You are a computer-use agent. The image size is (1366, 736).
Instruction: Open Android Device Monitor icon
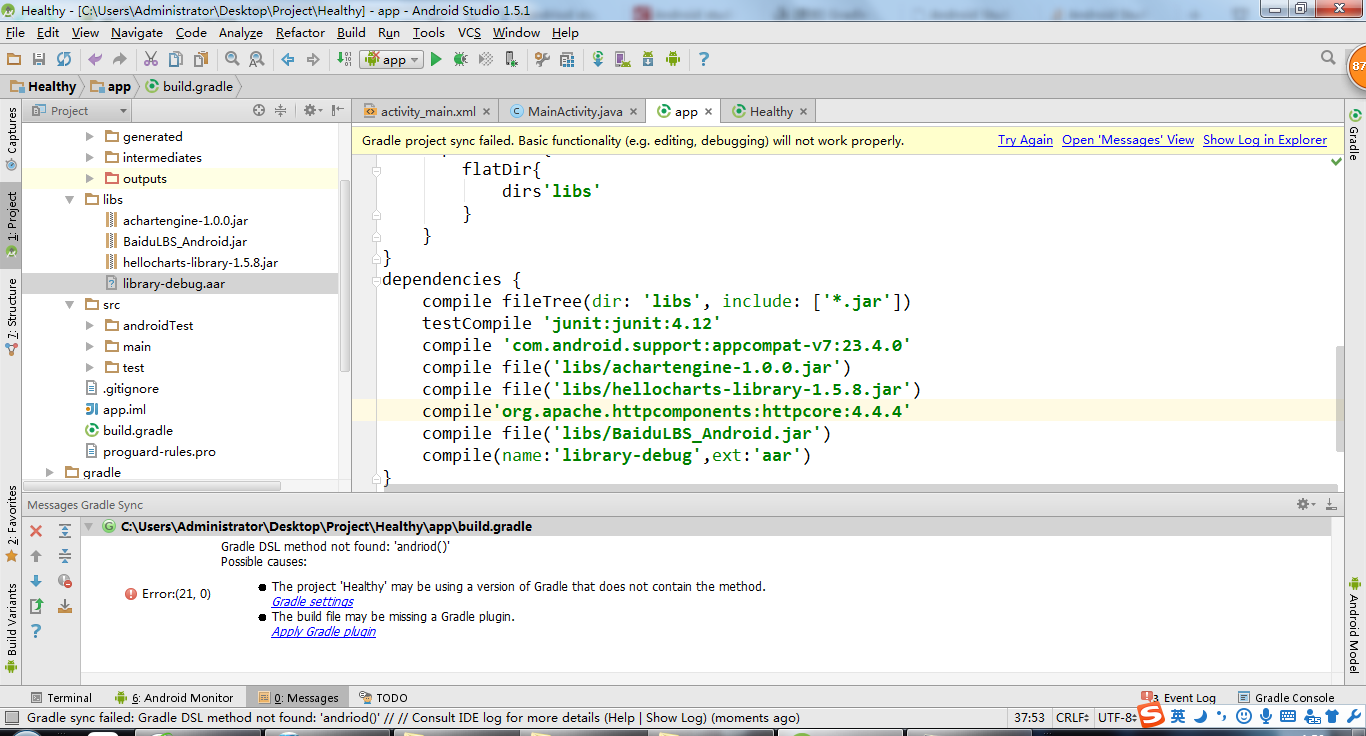tap(673, 59)
